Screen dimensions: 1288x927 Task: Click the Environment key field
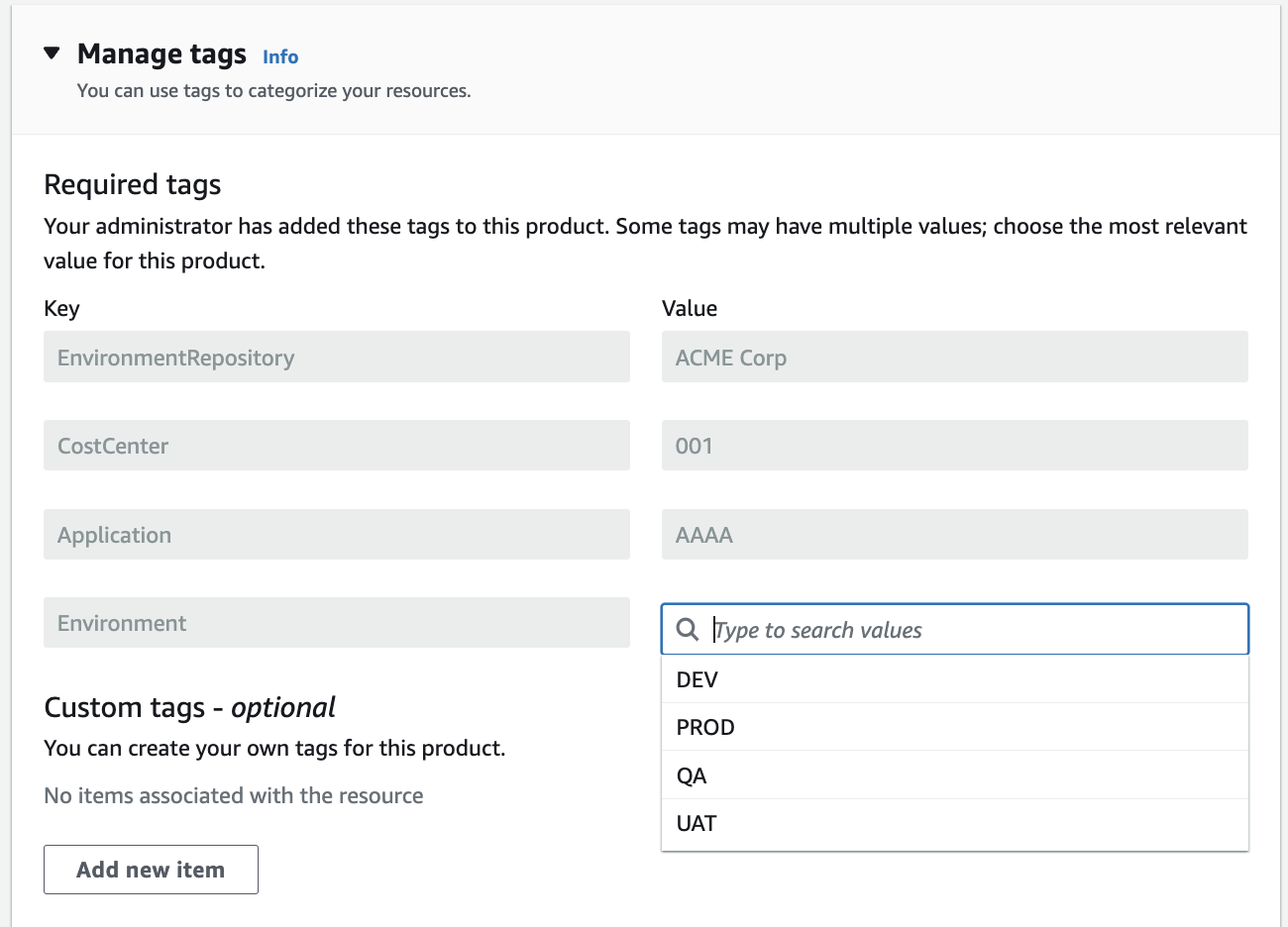pos(337,623)
